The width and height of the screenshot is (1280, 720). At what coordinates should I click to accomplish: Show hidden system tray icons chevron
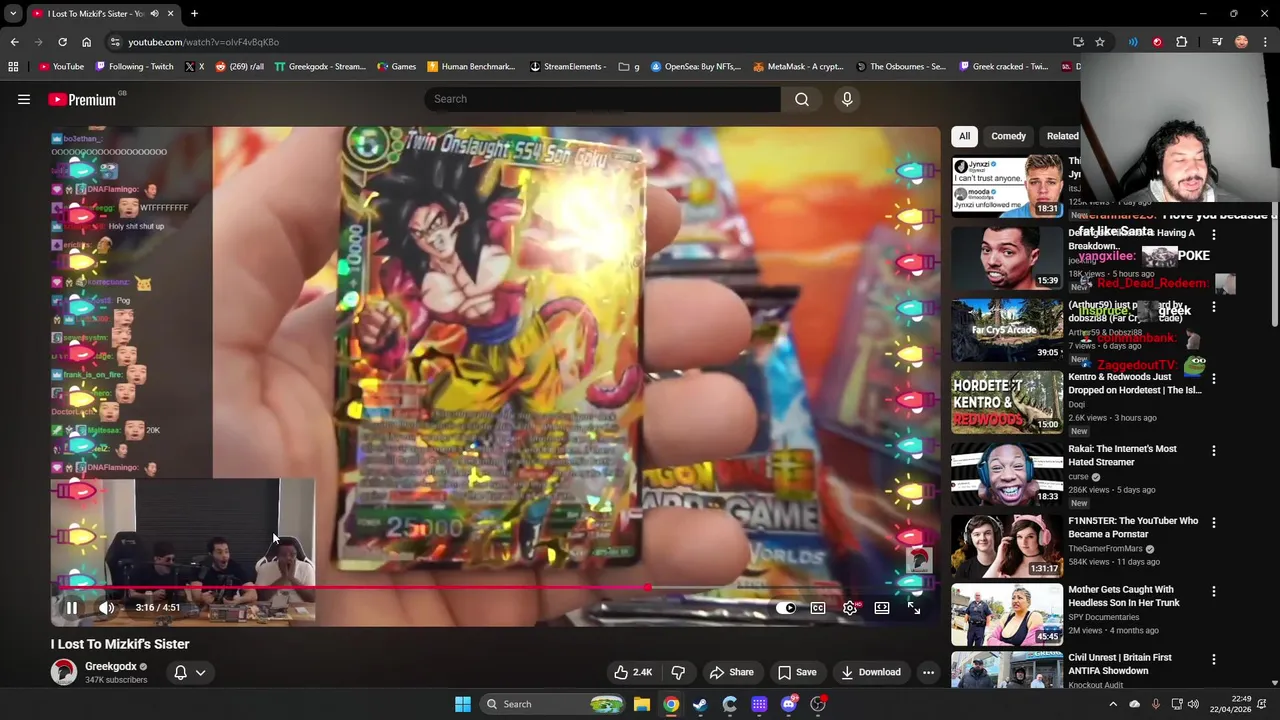pyautogui.click(x=1113, y=704)
